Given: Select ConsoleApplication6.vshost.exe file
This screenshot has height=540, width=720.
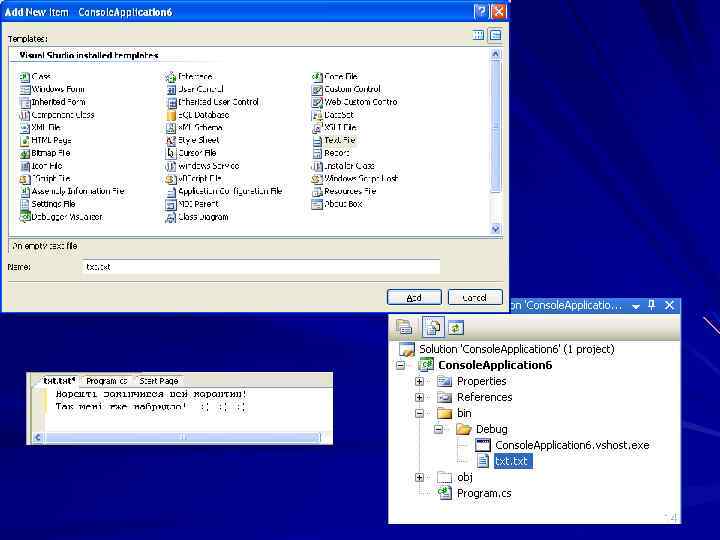Looking at the screenshot, I should coord(572,445).
